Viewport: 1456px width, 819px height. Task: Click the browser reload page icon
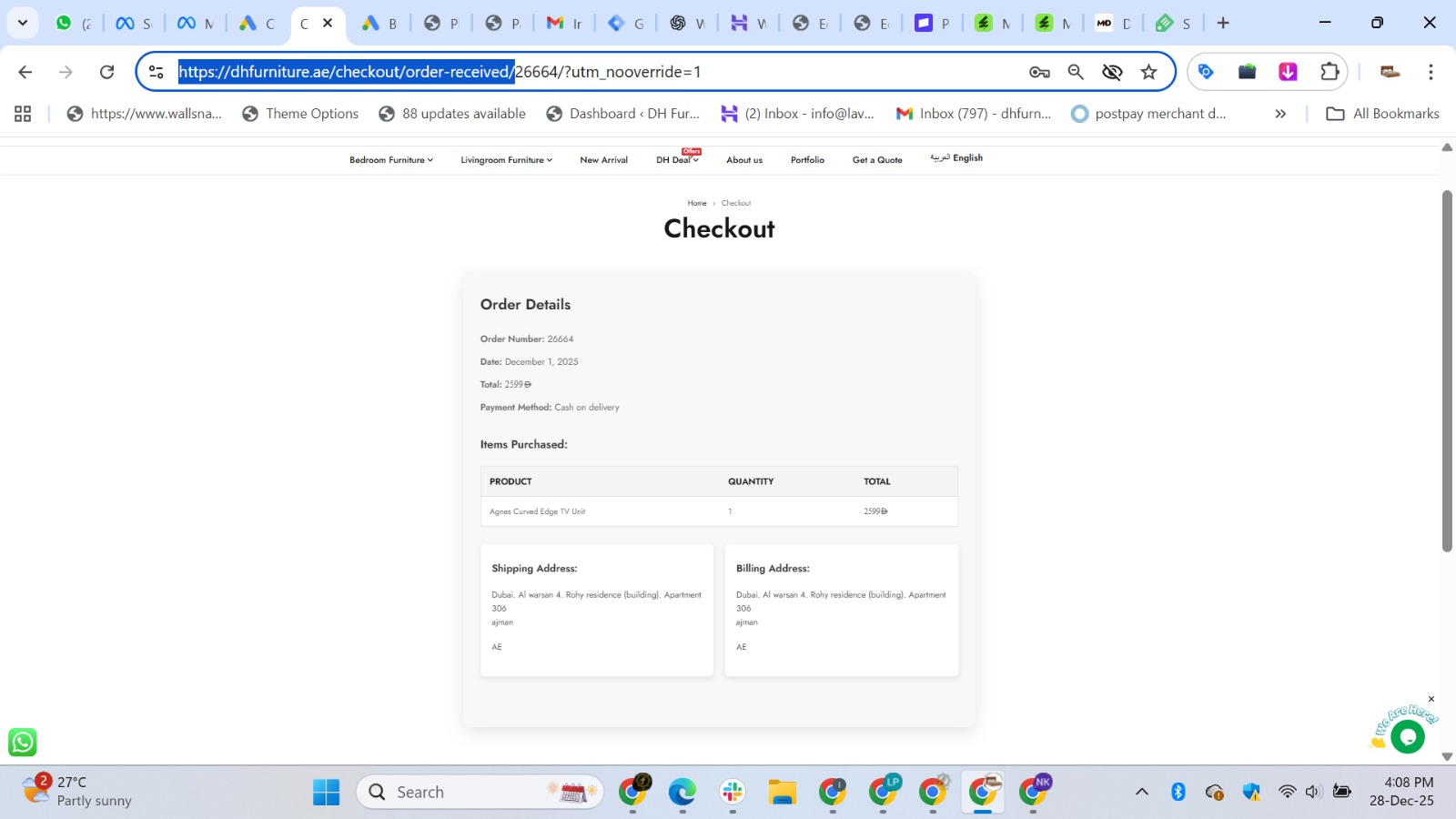(106, 72)
